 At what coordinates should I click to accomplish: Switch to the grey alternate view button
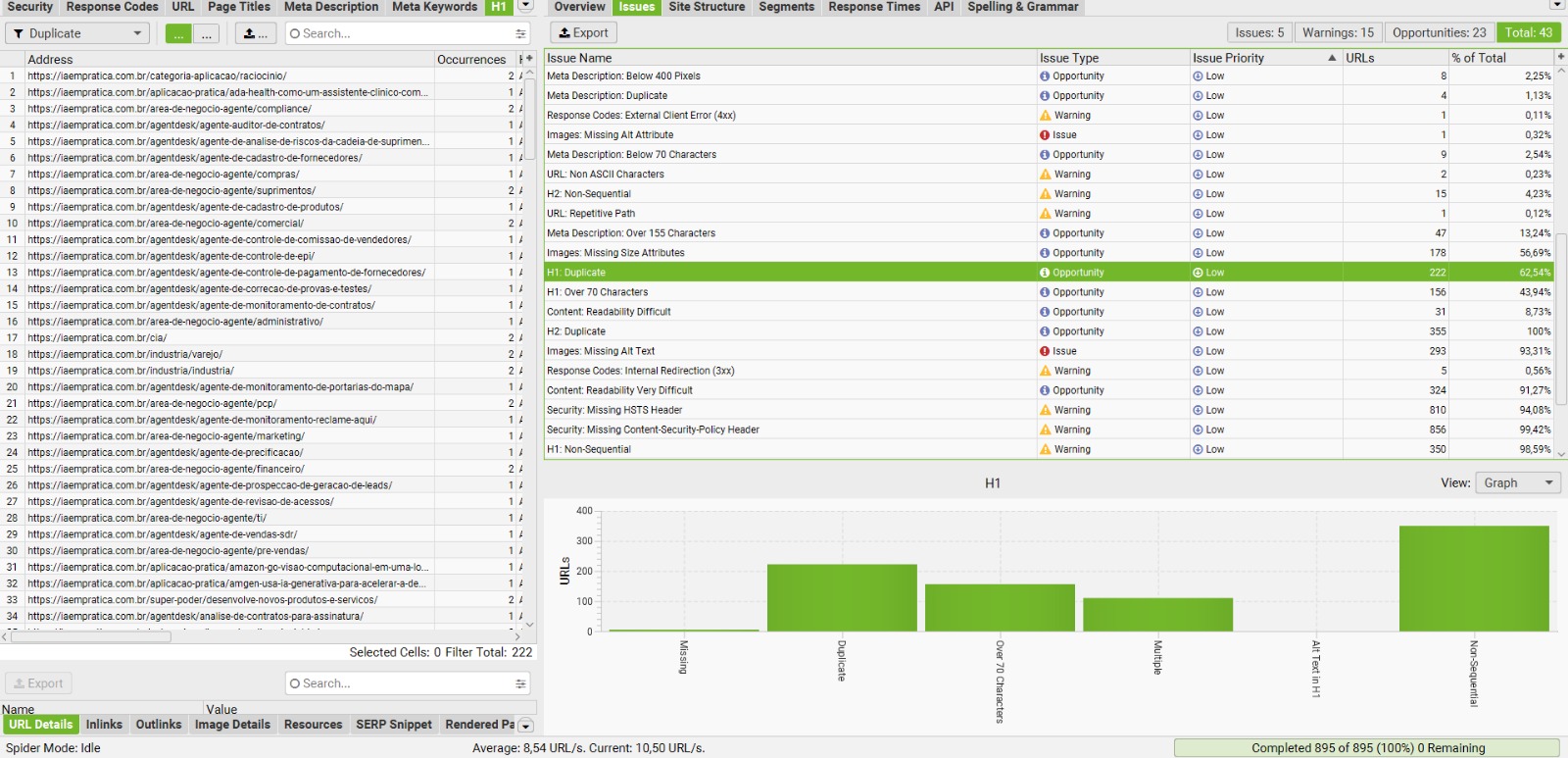pos(206,33)
